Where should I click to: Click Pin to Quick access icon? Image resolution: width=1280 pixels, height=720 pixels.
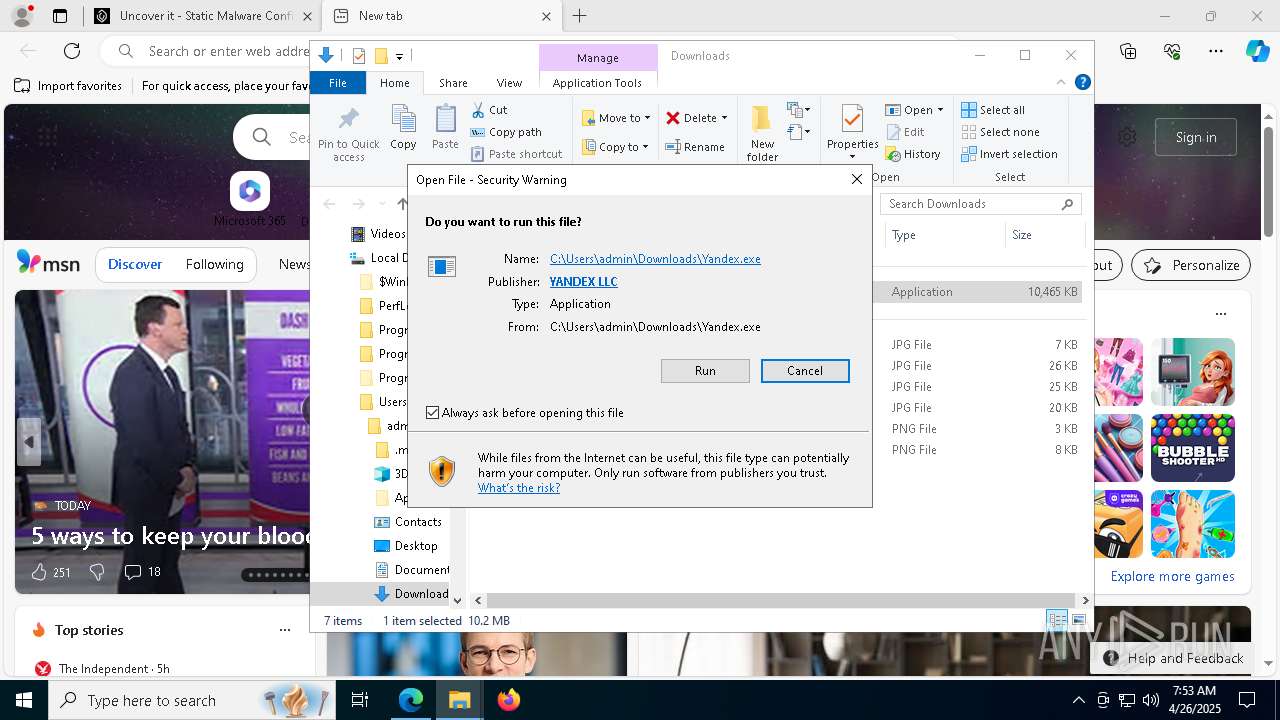349,133
